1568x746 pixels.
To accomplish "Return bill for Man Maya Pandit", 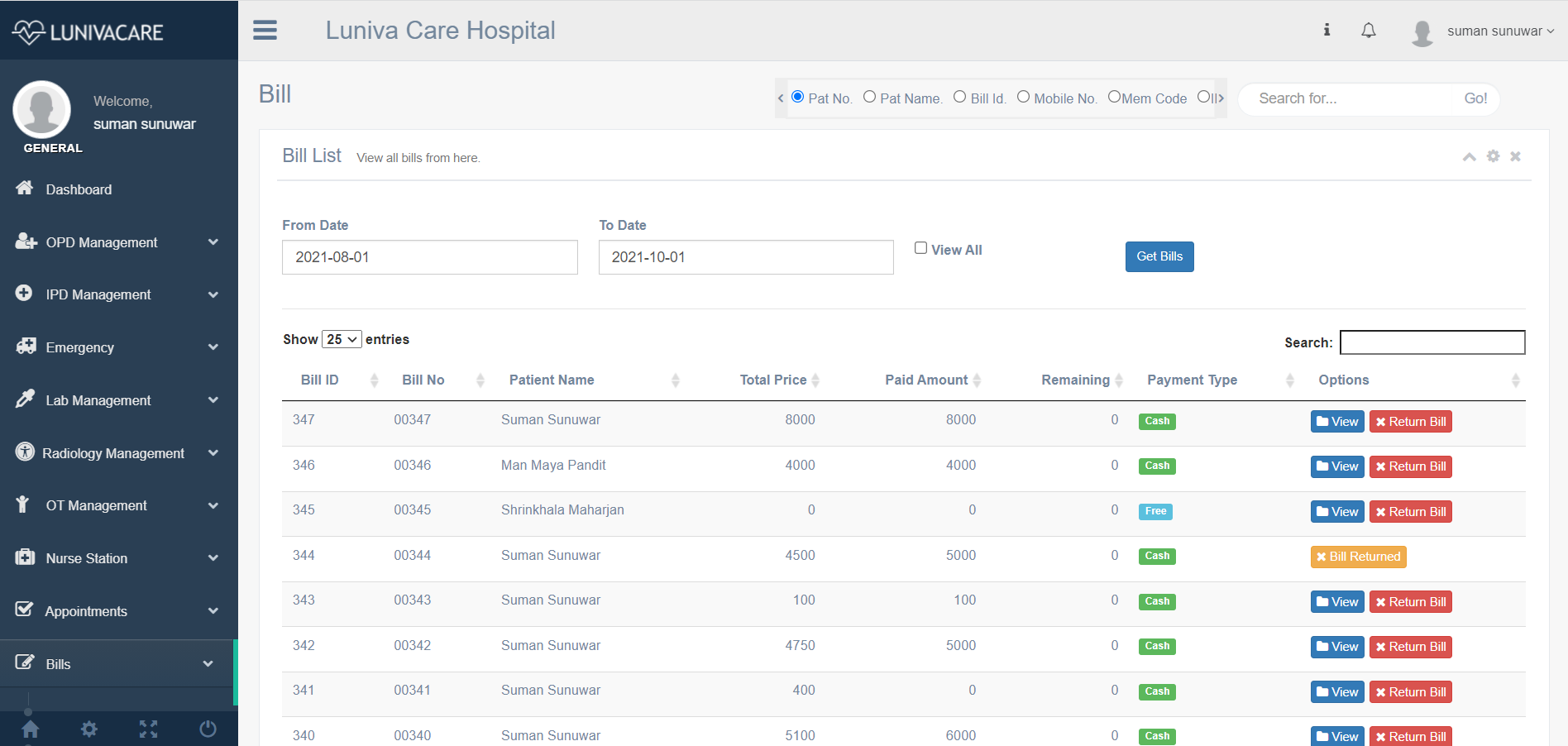I will [1410, 466].
